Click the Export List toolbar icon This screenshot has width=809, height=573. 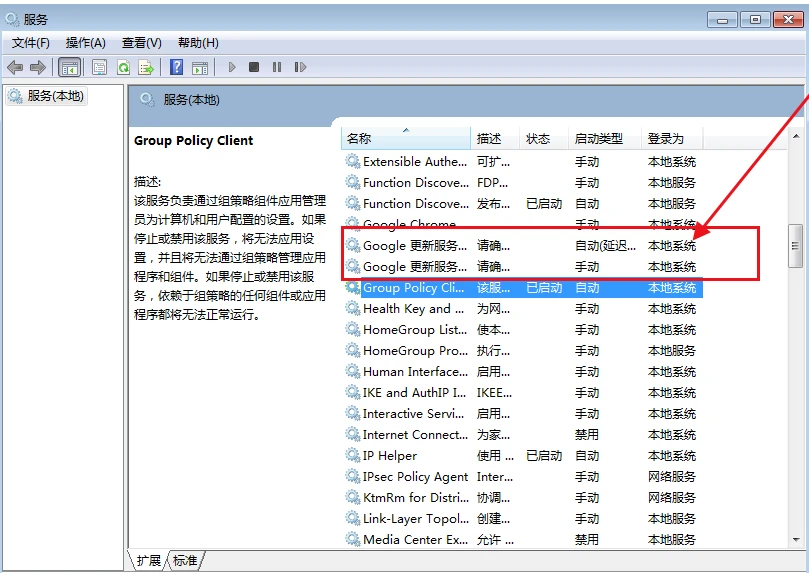tap(147, 67)
